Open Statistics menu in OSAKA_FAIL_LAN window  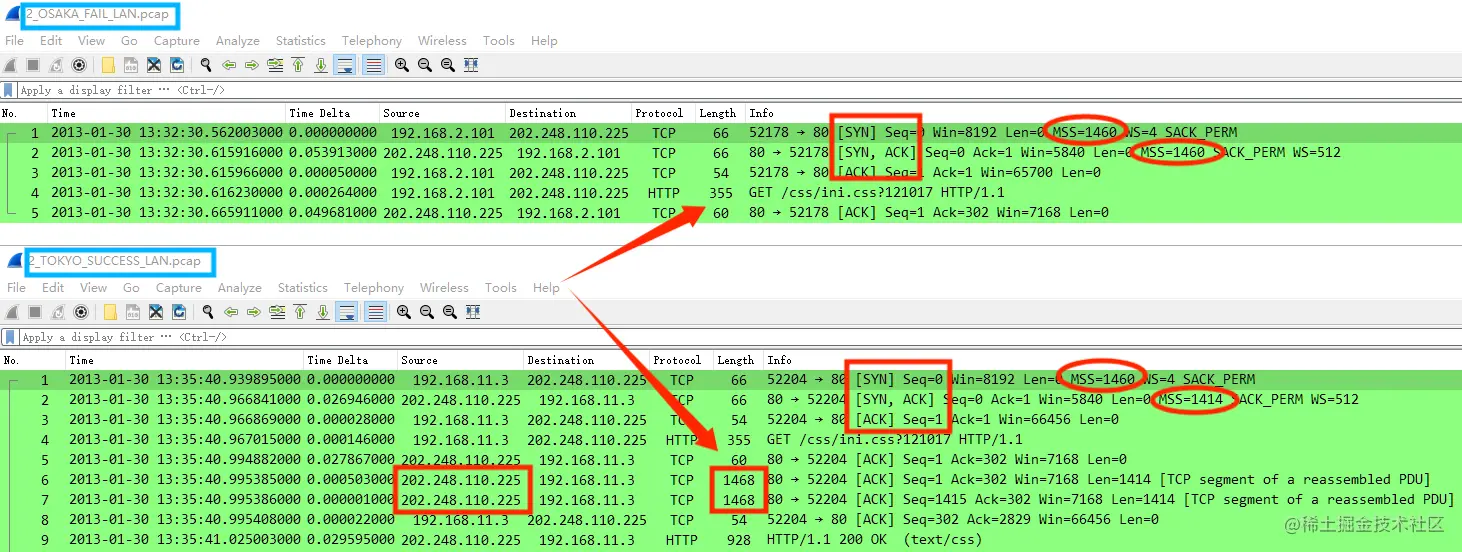[x=300, y=41]
